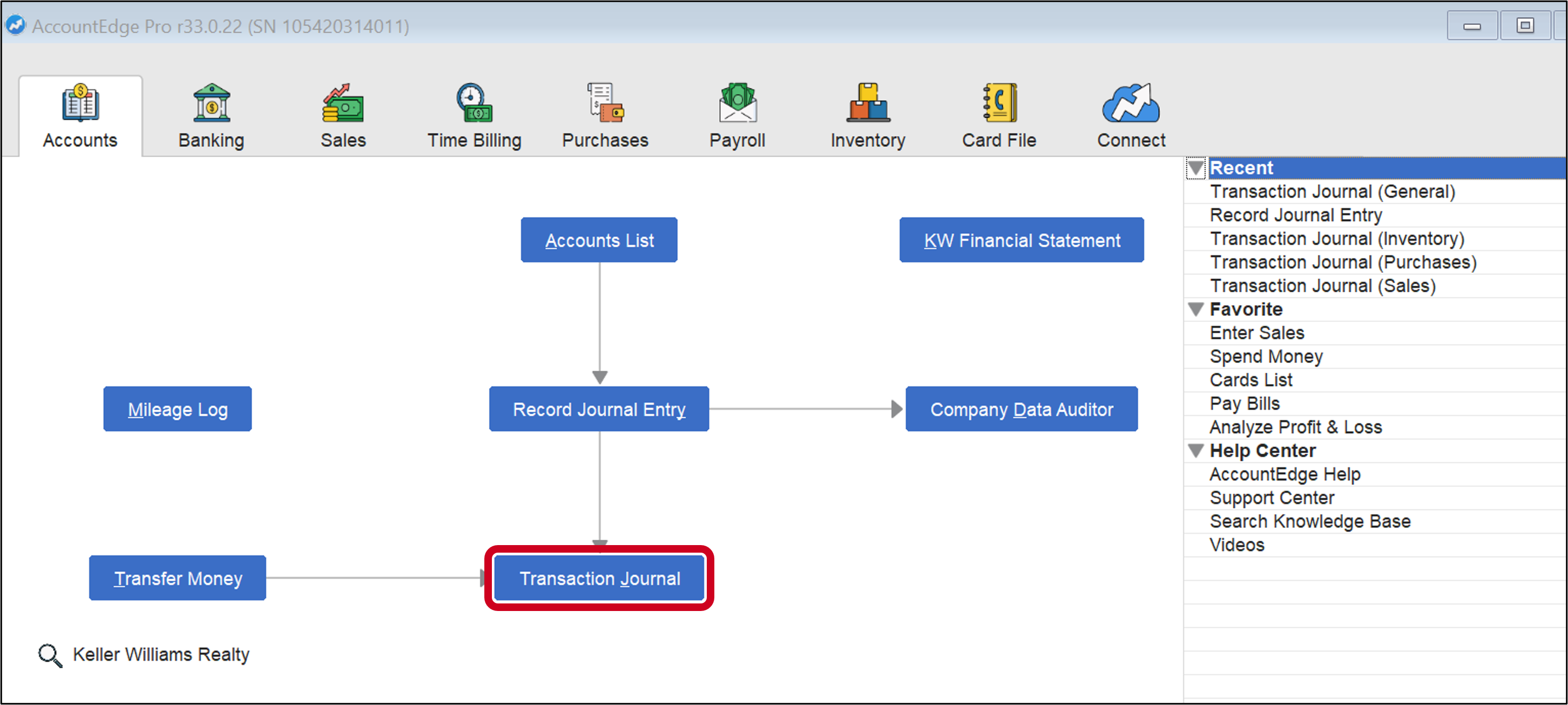The width and height of the screenshot is (1568, 705).
Task: Switch to the Purchases tab label
Action: click(605, 140)
